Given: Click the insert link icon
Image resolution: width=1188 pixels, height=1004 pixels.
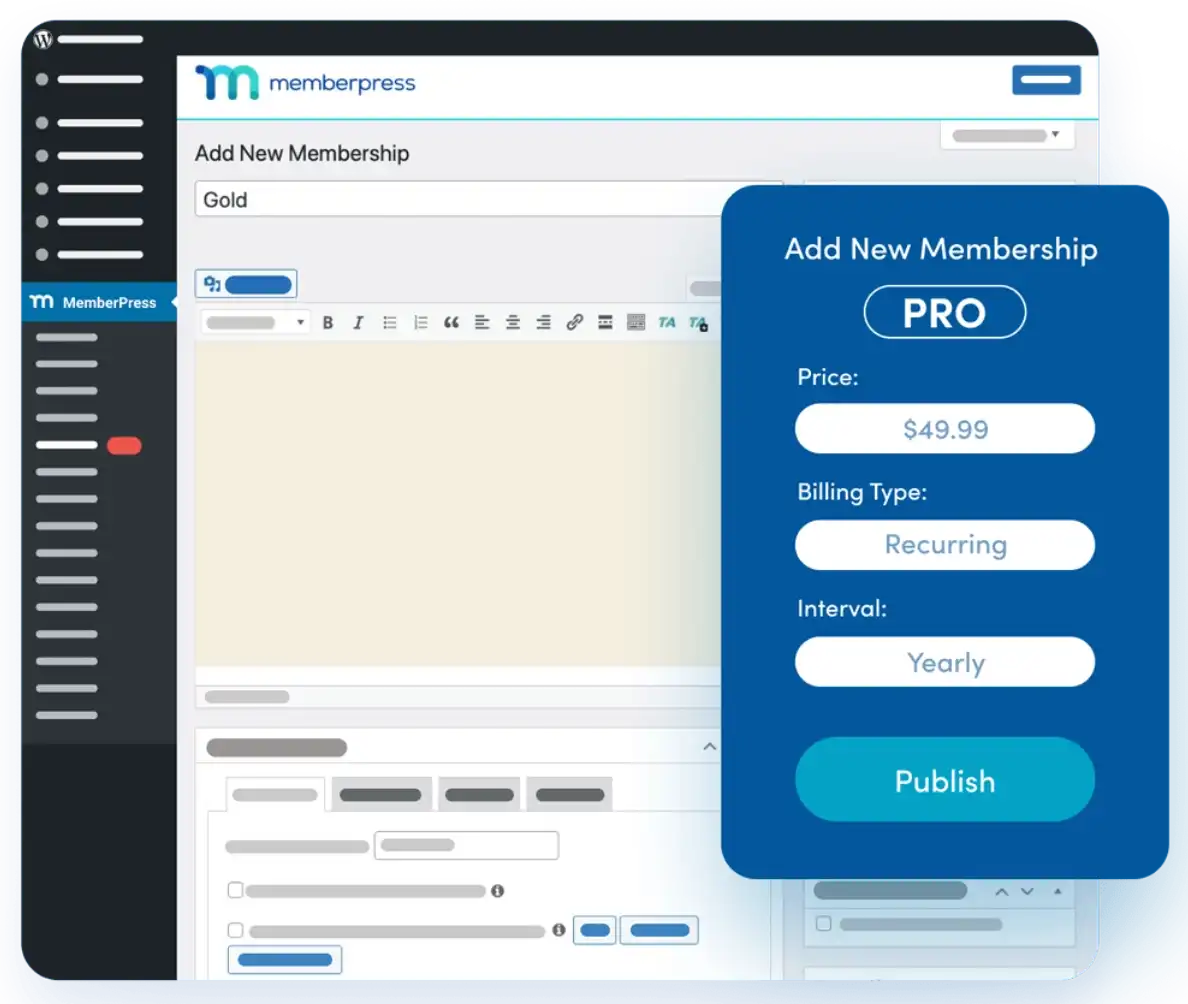Looking at the screenshot, I should point(574,323).
